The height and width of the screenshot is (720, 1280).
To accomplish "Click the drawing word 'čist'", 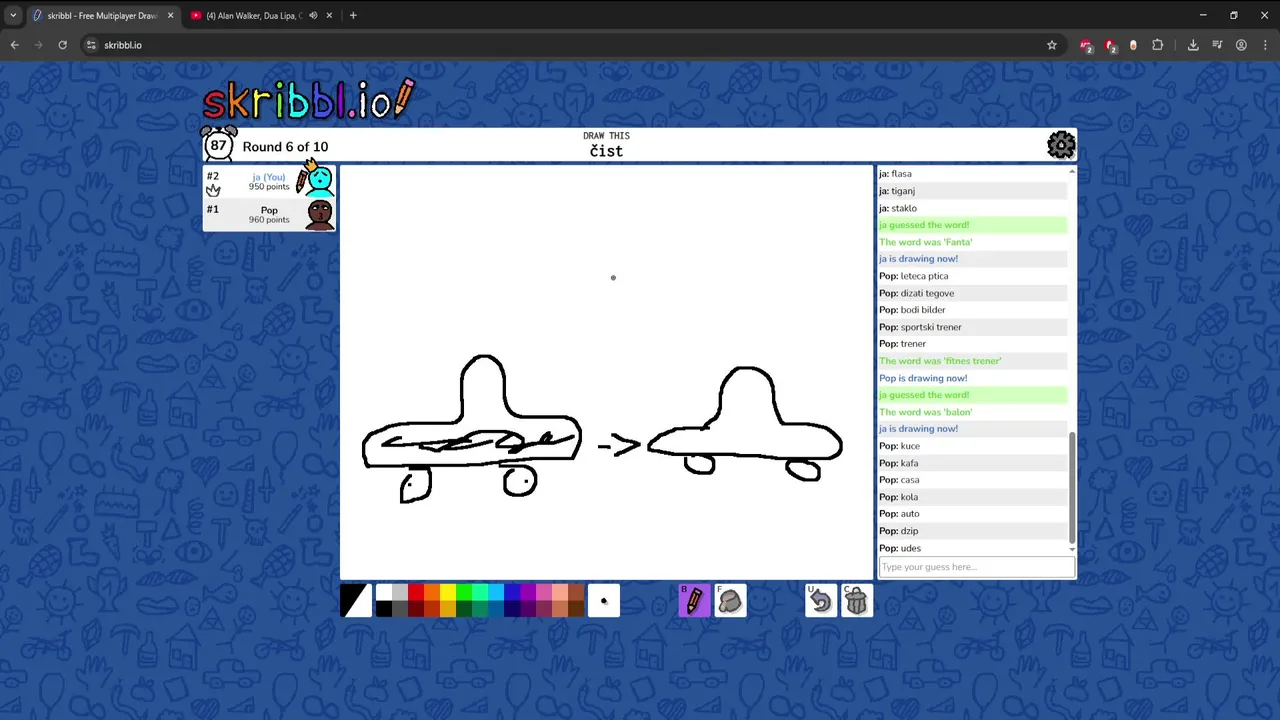I will [x=606, y=151].
